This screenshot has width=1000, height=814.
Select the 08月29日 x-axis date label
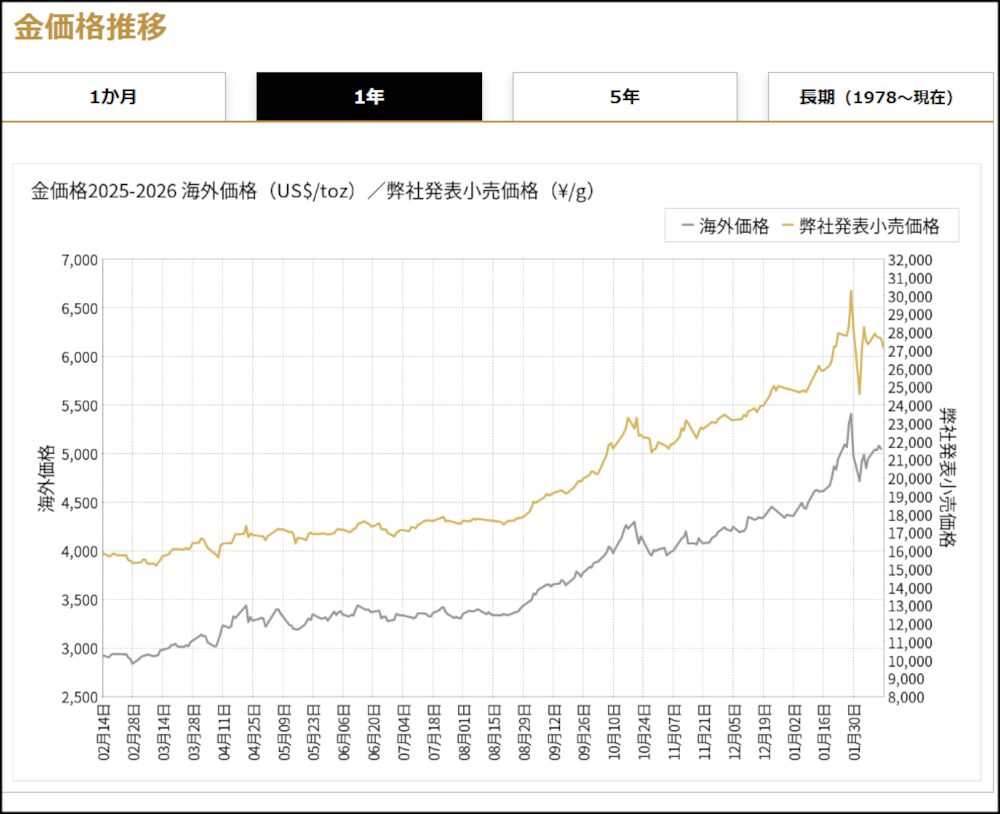click(525, 735)
